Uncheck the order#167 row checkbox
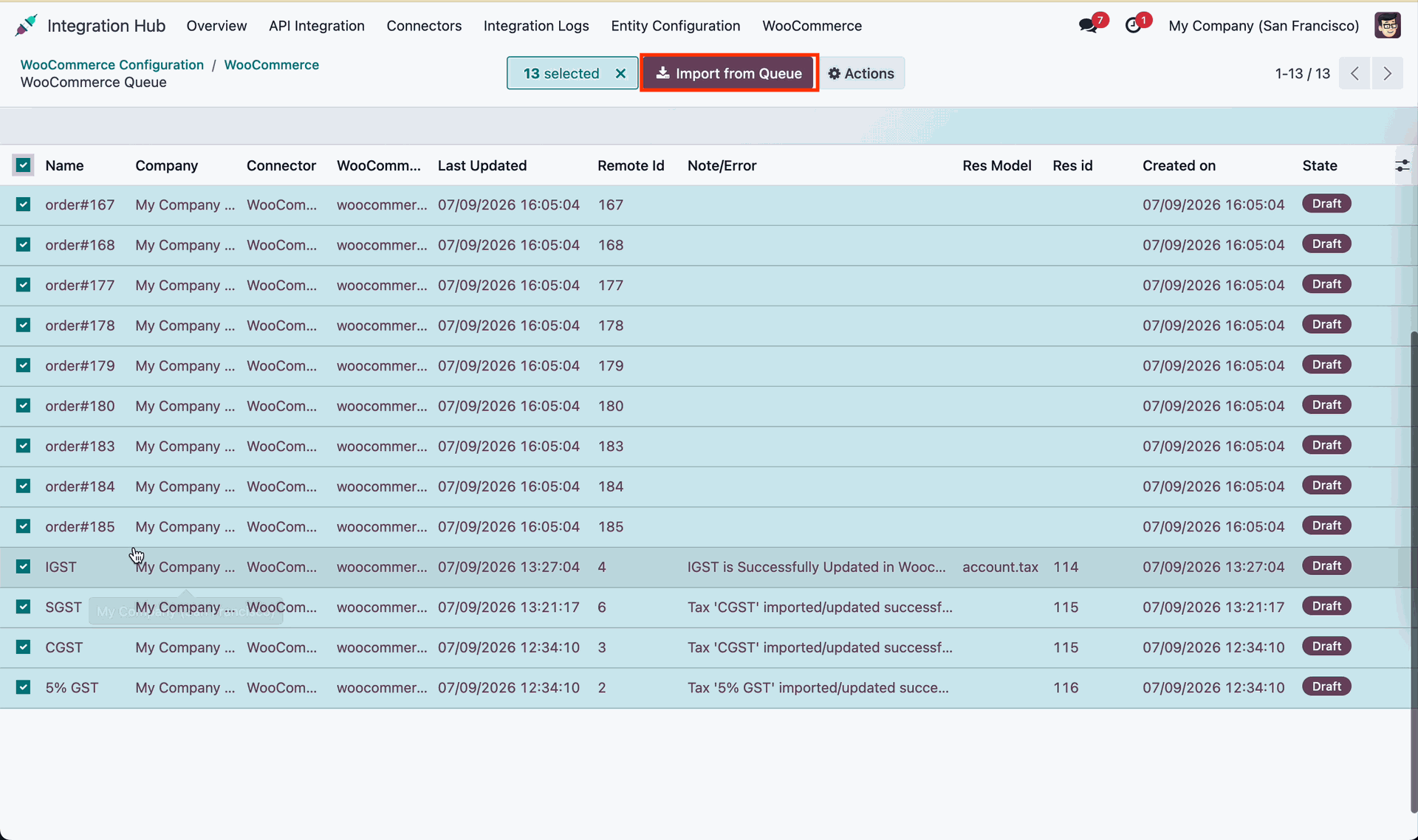Screen dimensions: 1418x840 pyautogui.click(x=24, y=204)
